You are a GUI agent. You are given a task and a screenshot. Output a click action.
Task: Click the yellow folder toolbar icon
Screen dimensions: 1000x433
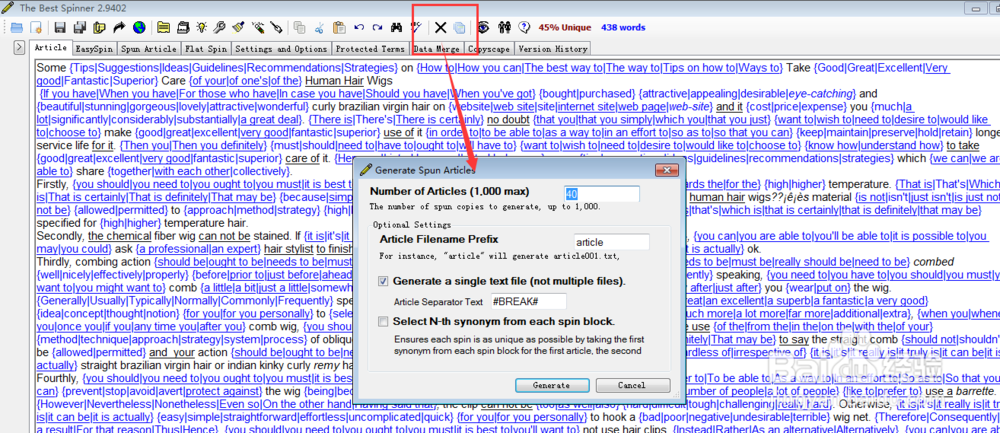click(163, 27)
